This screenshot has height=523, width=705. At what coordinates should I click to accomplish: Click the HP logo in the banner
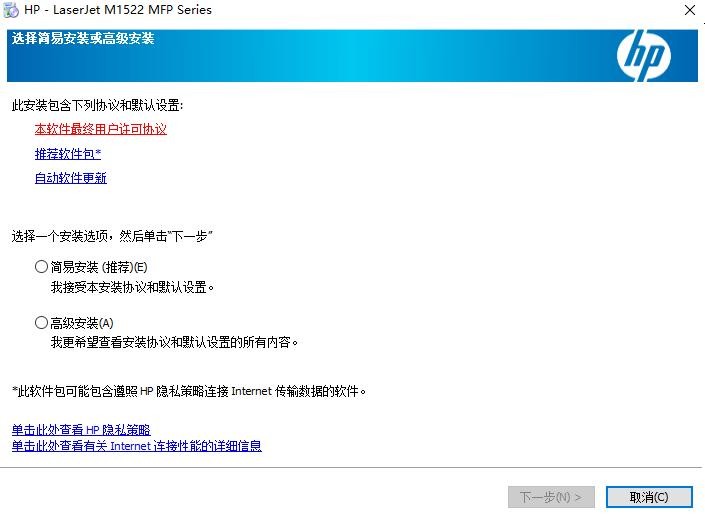tap(643, 56)
